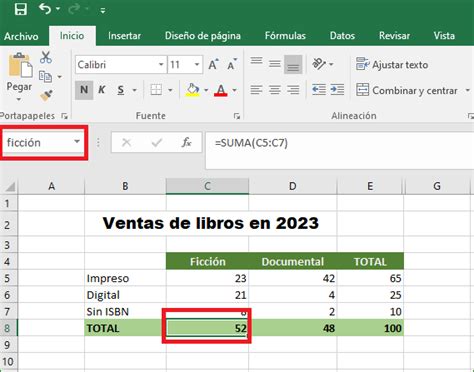
Task: Open the undo history dropdown arrow
Action: coord(58,9)
